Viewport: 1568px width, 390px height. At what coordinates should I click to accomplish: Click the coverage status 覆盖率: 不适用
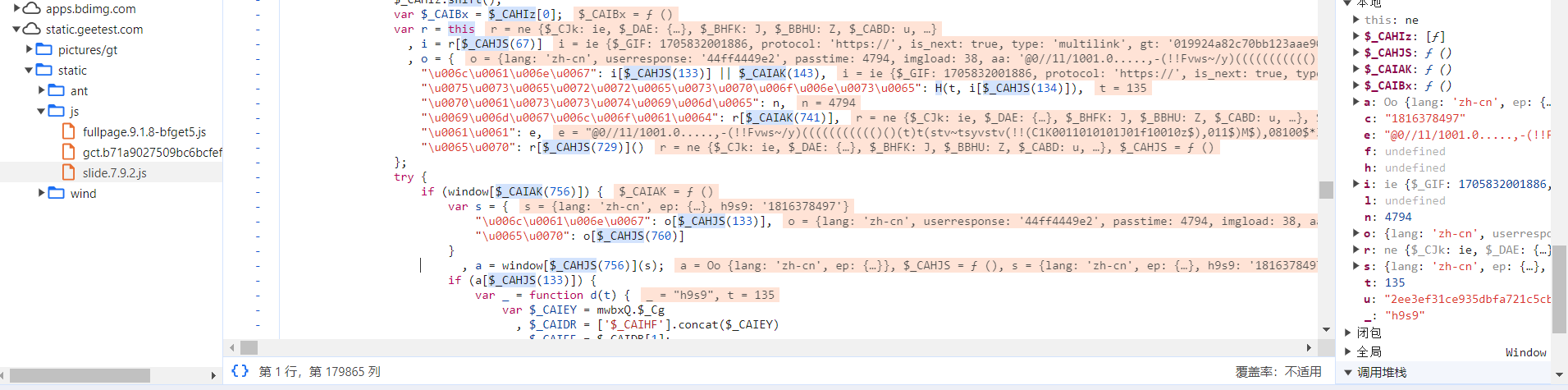[1278, 372]
